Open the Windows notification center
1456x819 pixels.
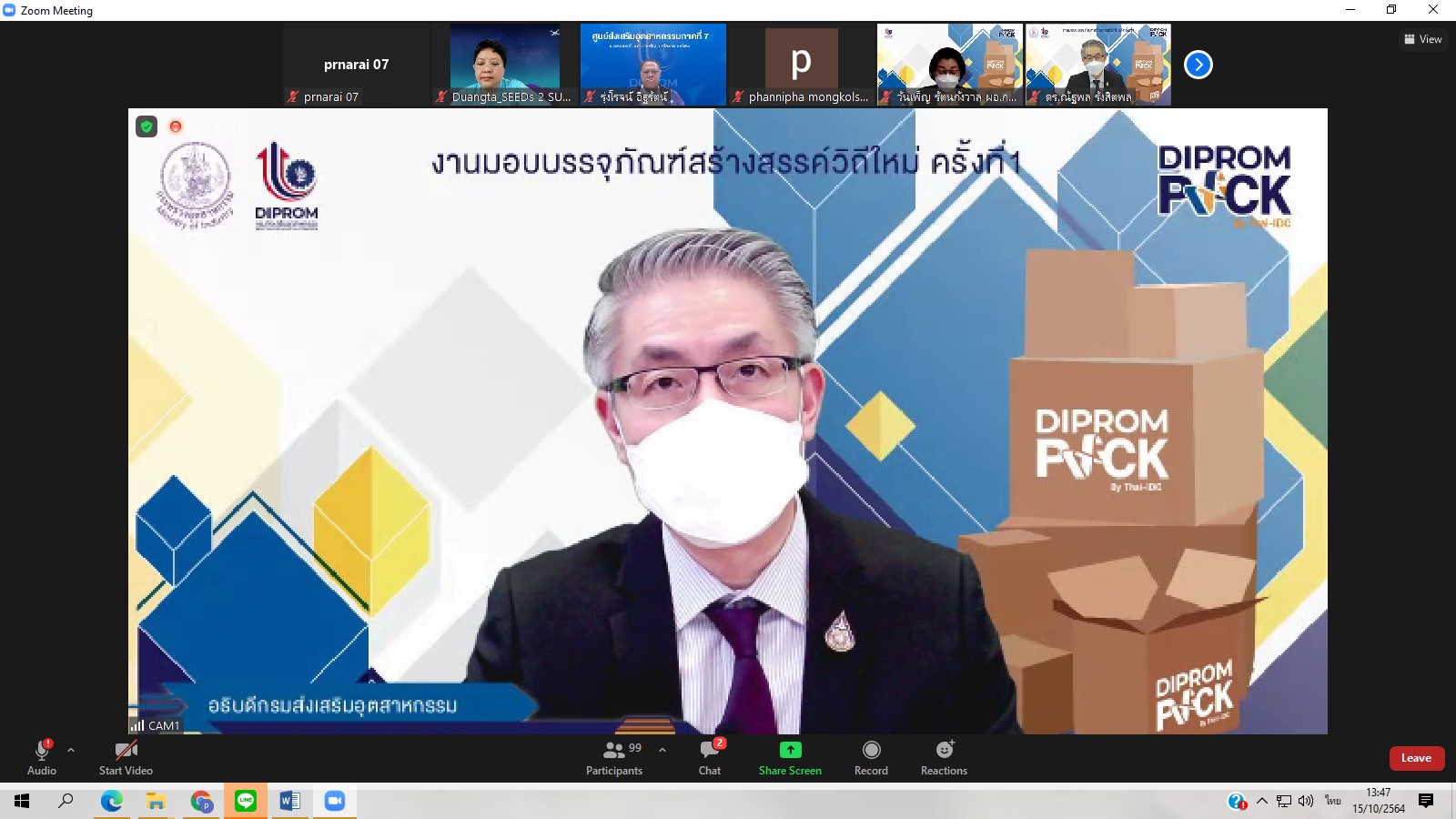point(1426,801)
